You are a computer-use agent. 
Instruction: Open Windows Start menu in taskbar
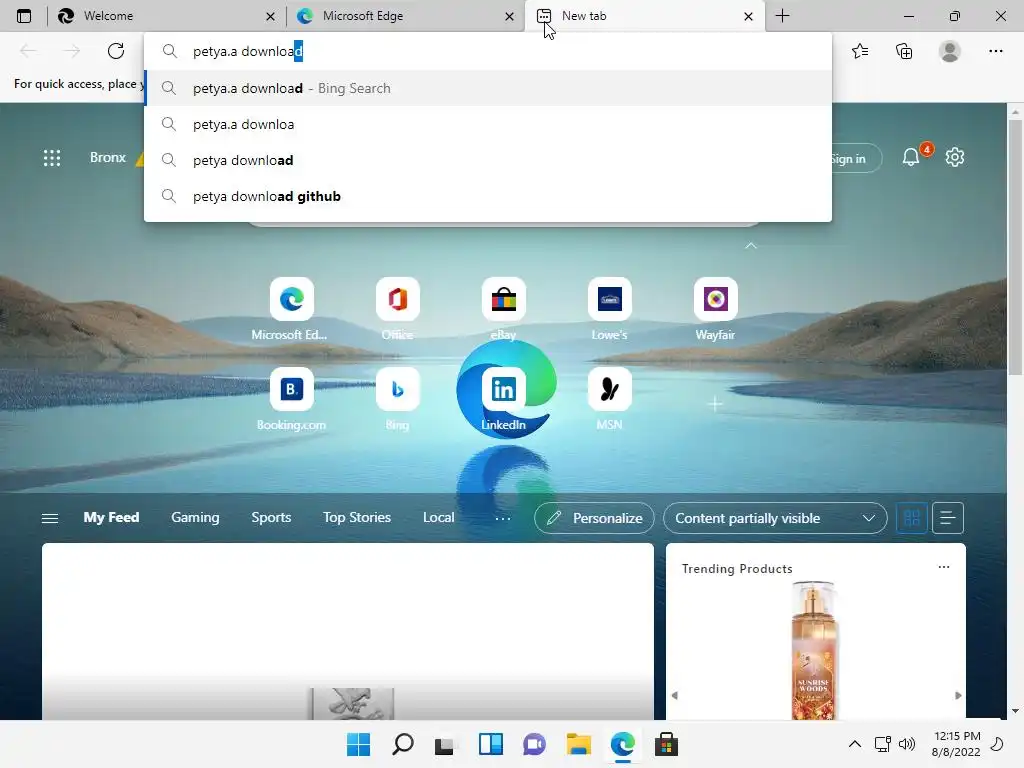point(358,744)
